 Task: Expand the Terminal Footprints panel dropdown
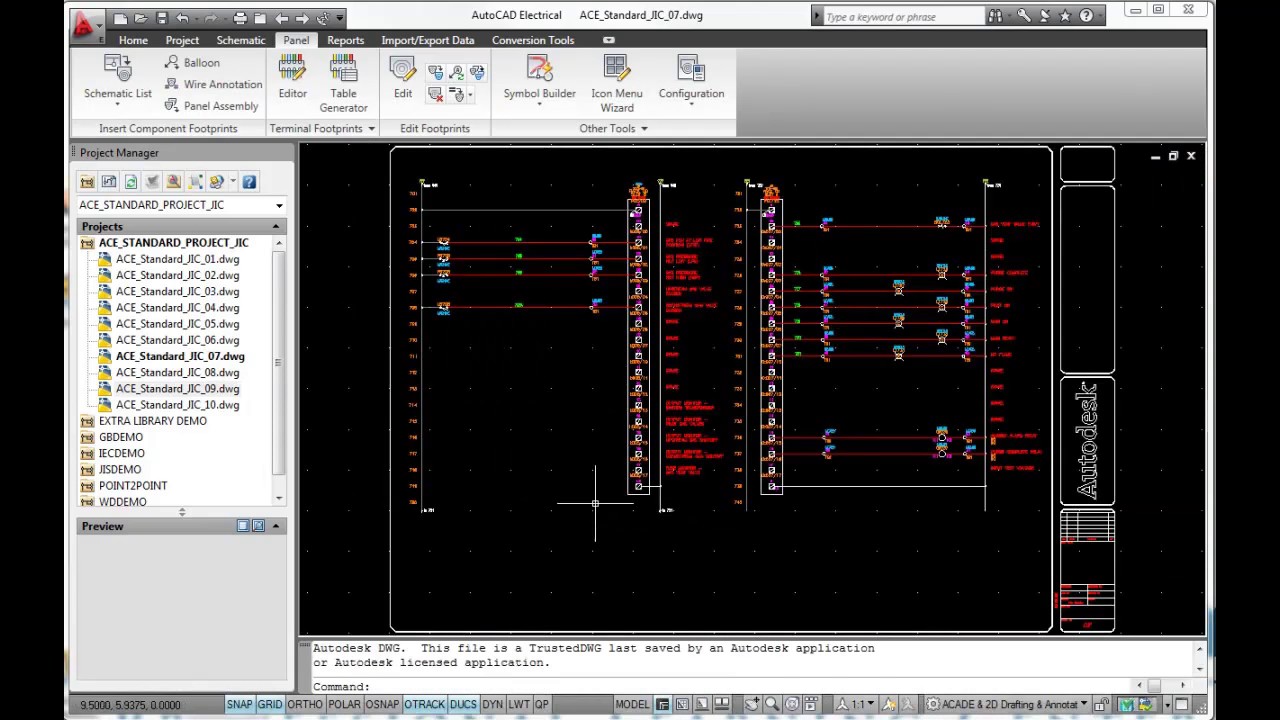[x=371, y=129]
